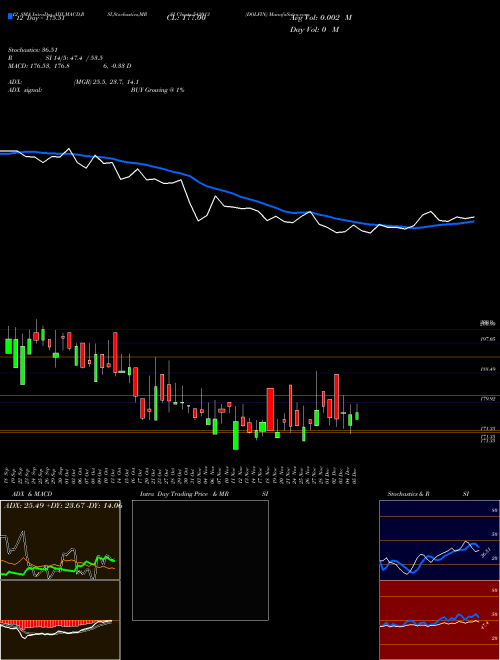This screenshot has width=500, height=660.
Task: Click the last green candlestick on the right
Action: (357, 415)
